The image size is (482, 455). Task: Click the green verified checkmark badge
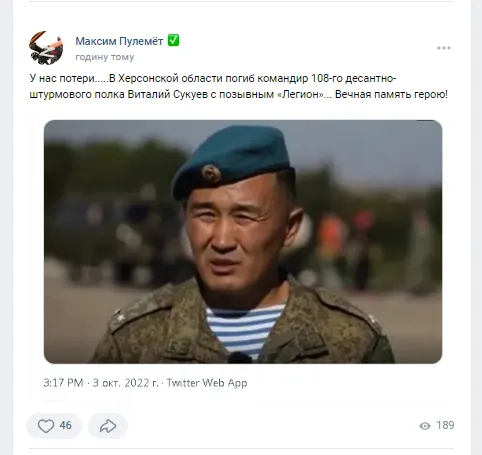coord(173,40)
